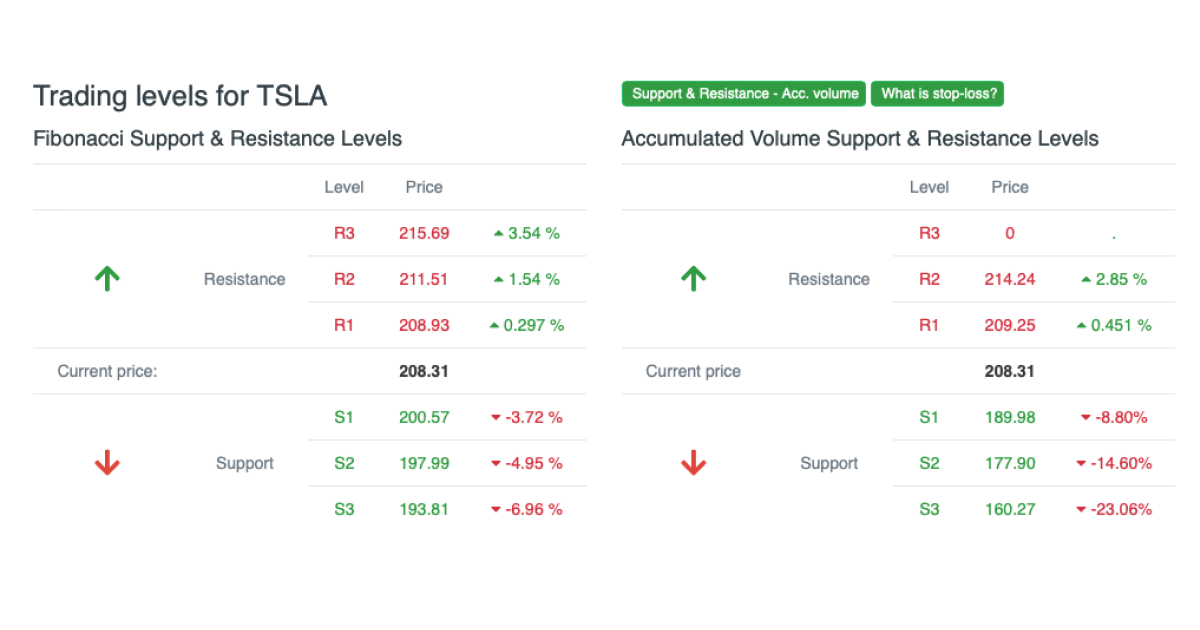Click the Current price label in Accumulated Volume table

693,371
